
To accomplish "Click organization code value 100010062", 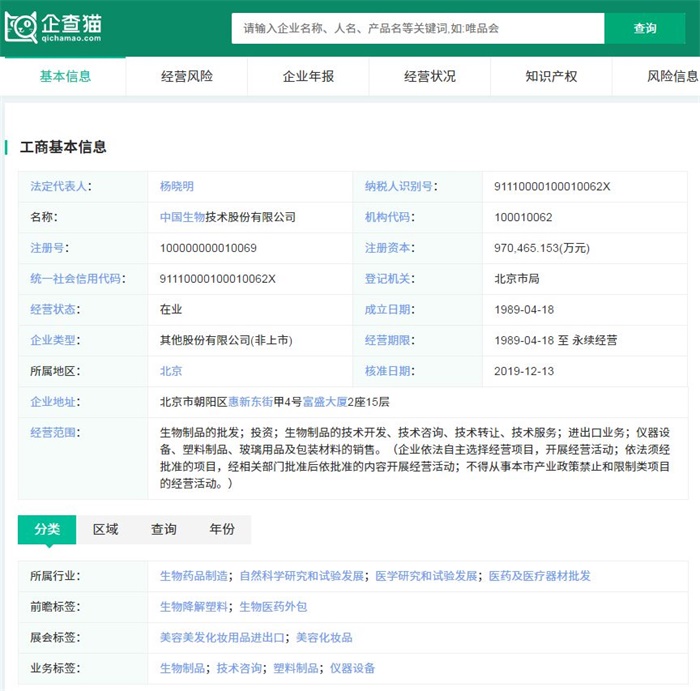I will click(523, 217).
